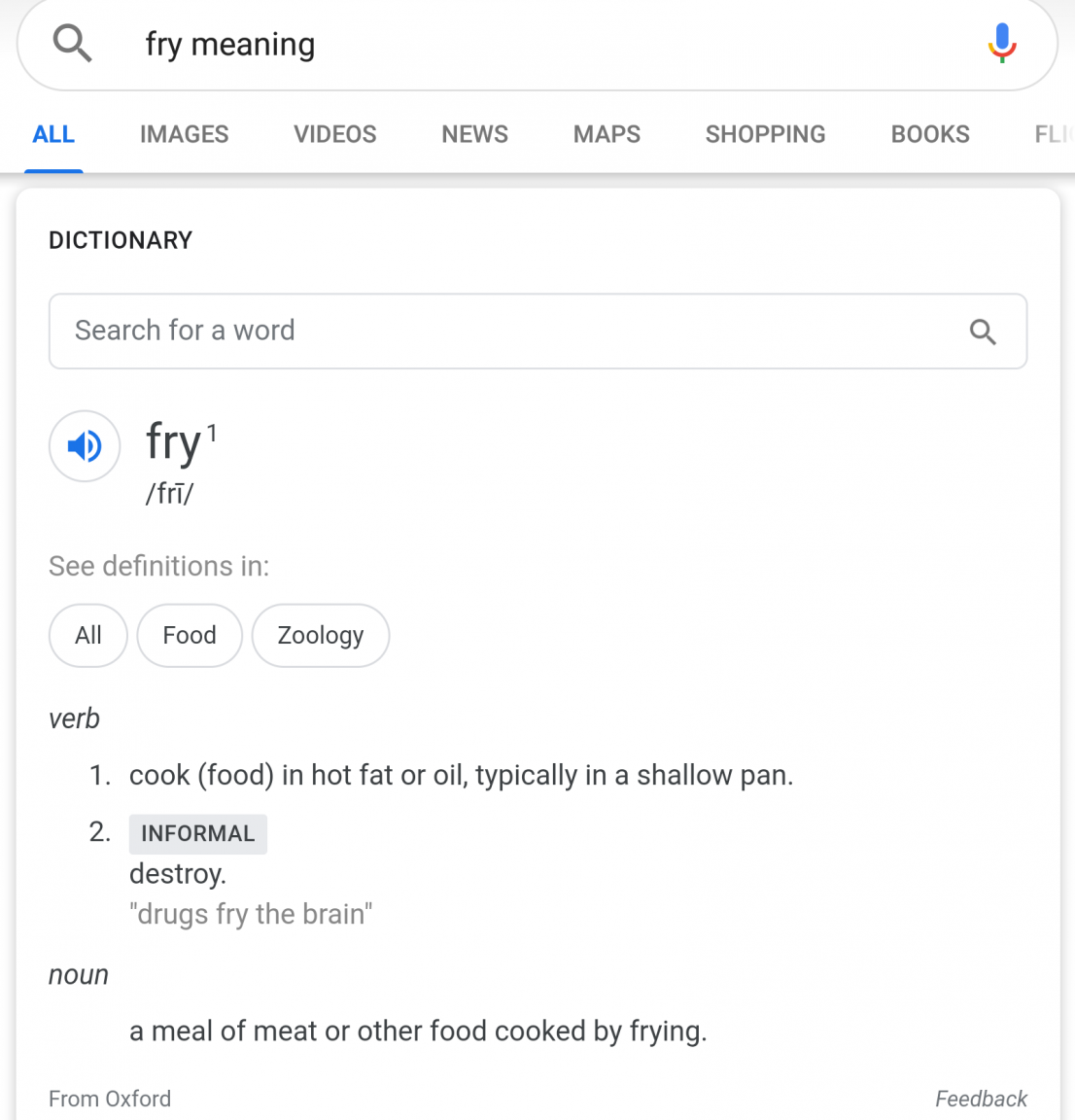The width and height of the screenshot is (1075, 1120).
Task: Play the fry pronunciation audio
Action: 85,446
